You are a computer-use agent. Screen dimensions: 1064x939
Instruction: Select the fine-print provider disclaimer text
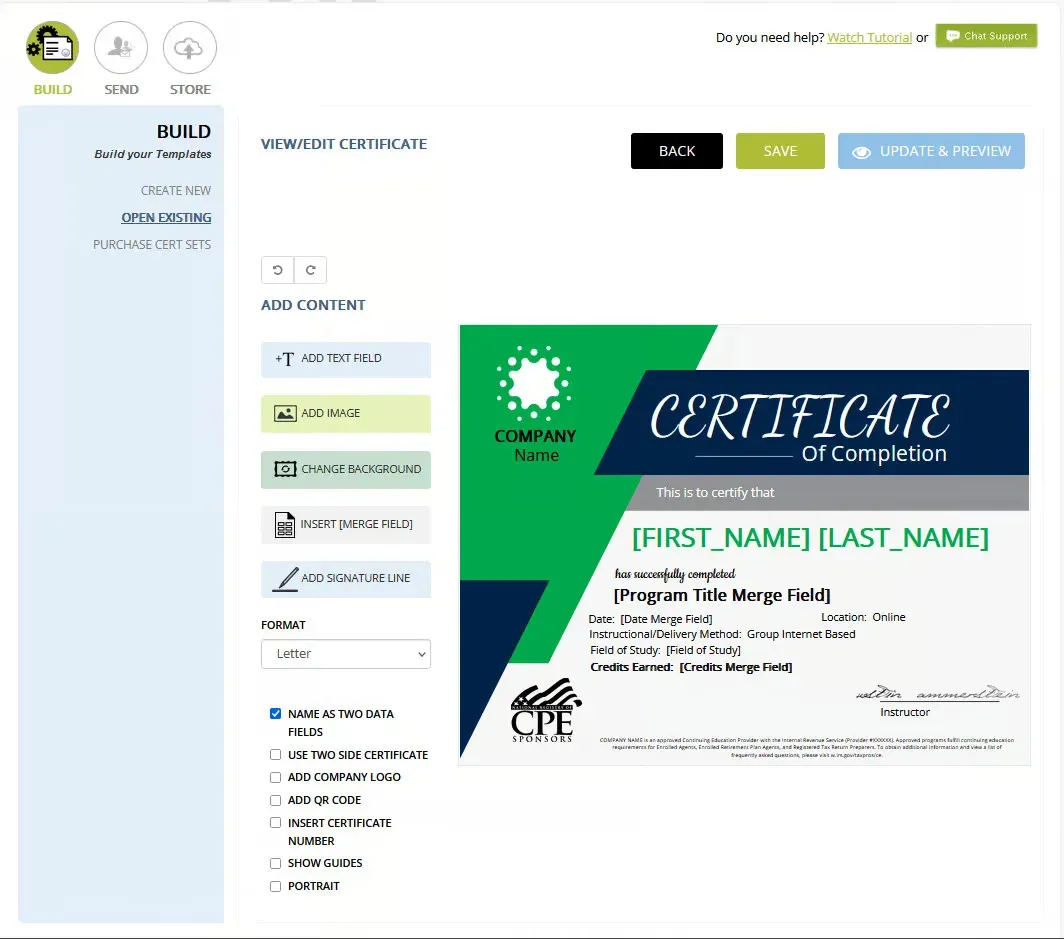pos(807,747)
